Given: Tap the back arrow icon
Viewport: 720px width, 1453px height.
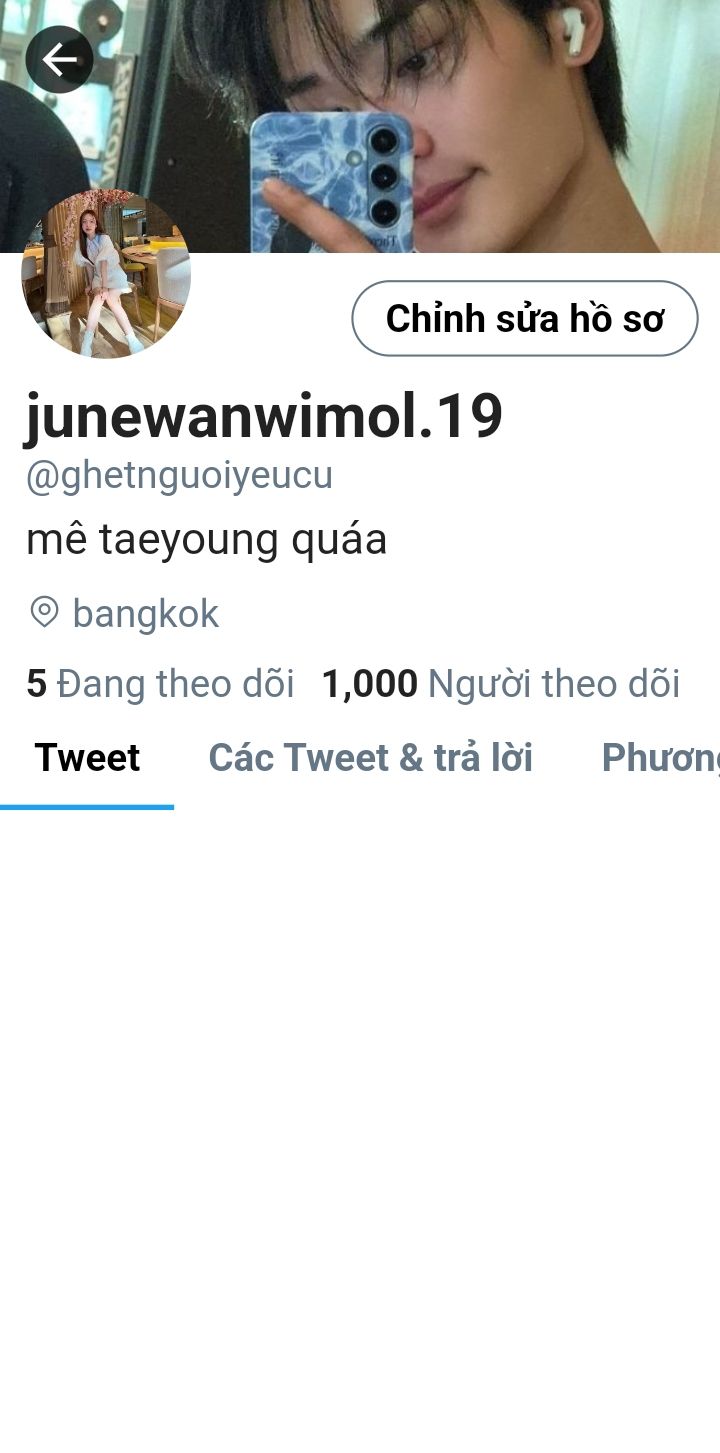Looking at the screenshot, I should coord(60,60).
